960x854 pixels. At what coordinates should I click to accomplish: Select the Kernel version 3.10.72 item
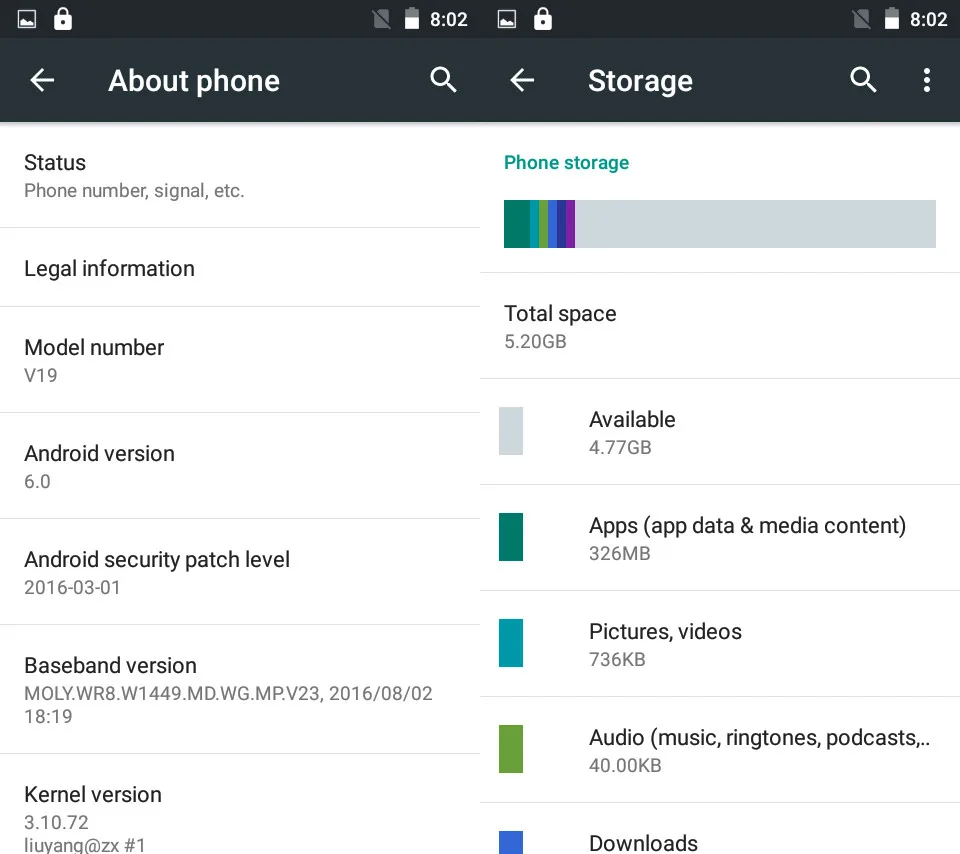[240, 804]
